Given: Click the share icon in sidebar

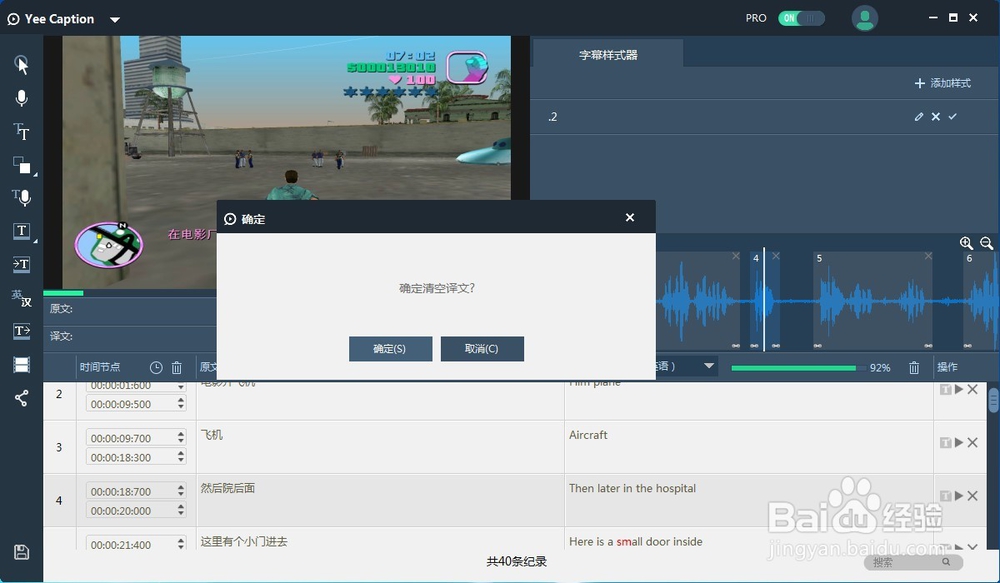Looking at the screenshot, I should [x=22, y=399].
